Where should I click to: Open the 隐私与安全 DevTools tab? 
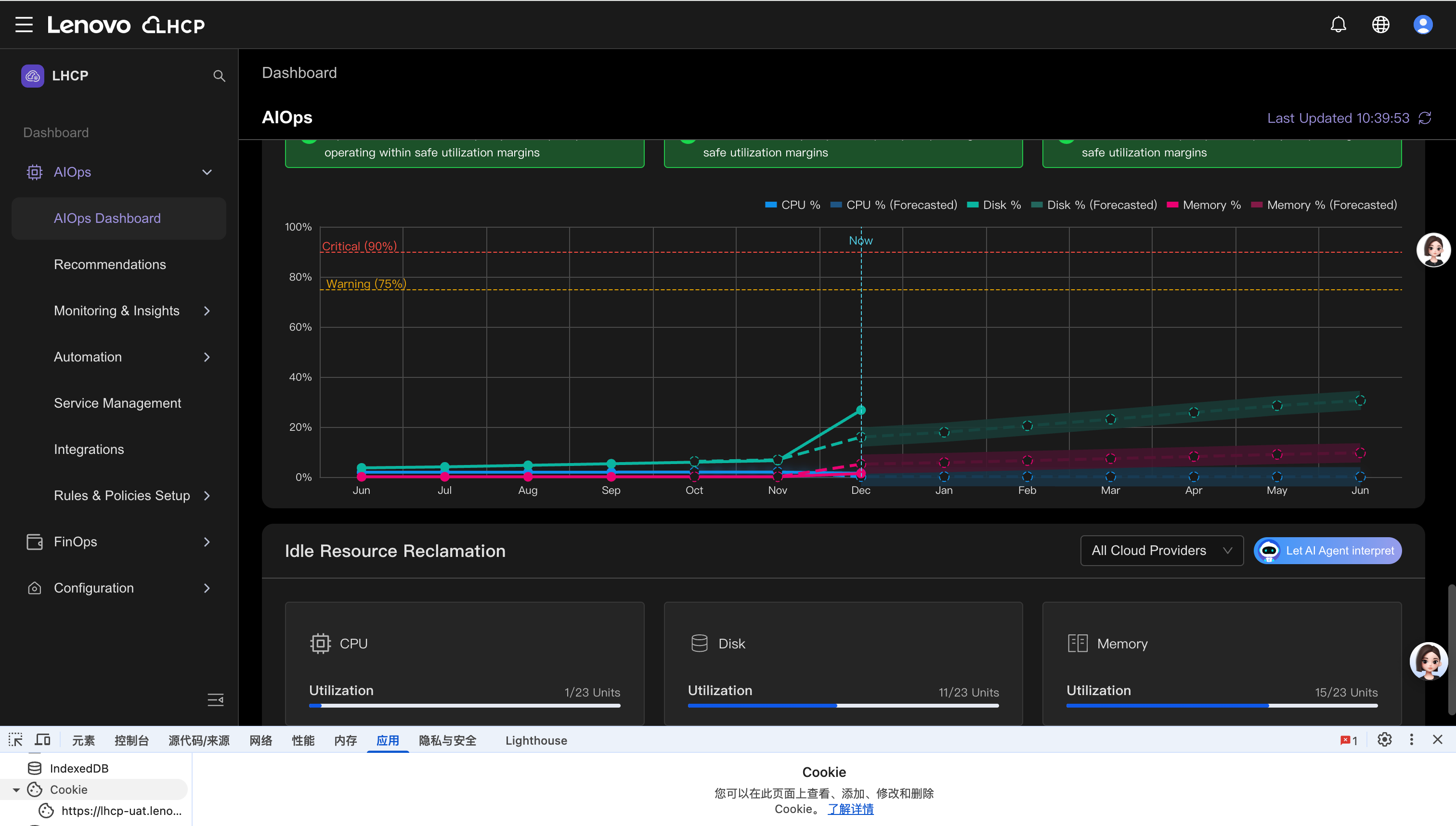[x=448, y=740]
